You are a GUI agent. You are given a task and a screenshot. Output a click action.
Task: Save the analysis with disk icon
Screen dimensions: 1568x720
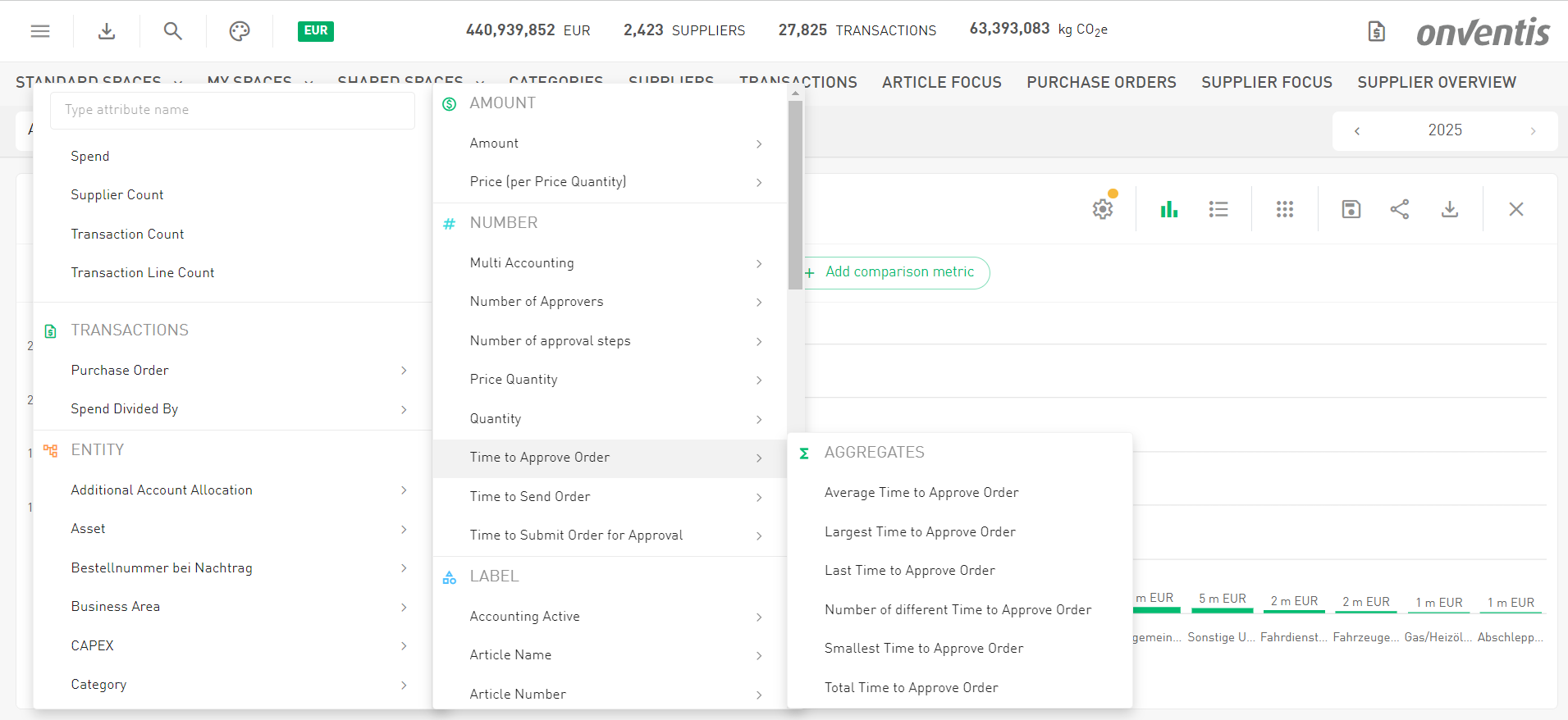tap(1351, 209)
